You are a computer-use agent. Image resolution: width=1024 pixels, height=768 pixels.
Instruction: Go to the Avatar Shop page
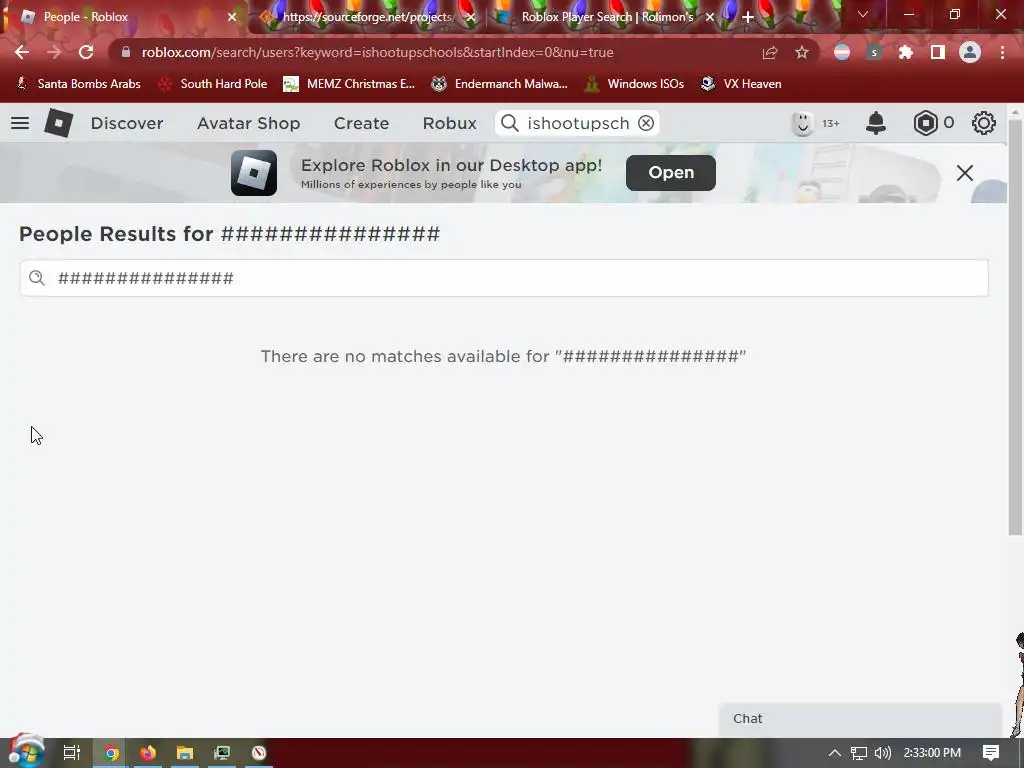pos(249,123)
